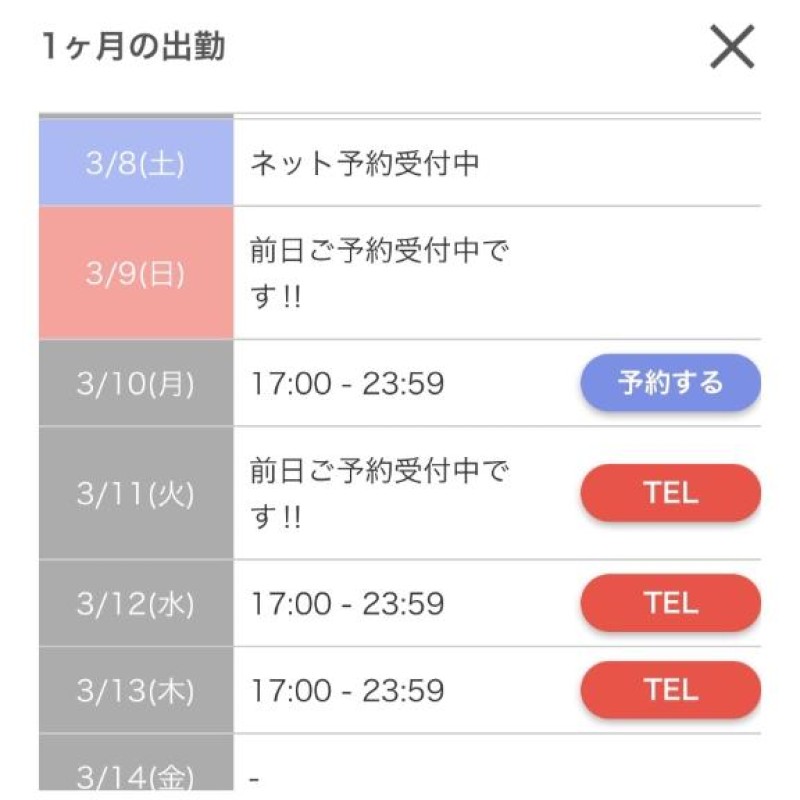
Task: Click 17:00 - 23:59 time on 3/10
Action: point(347,383)
